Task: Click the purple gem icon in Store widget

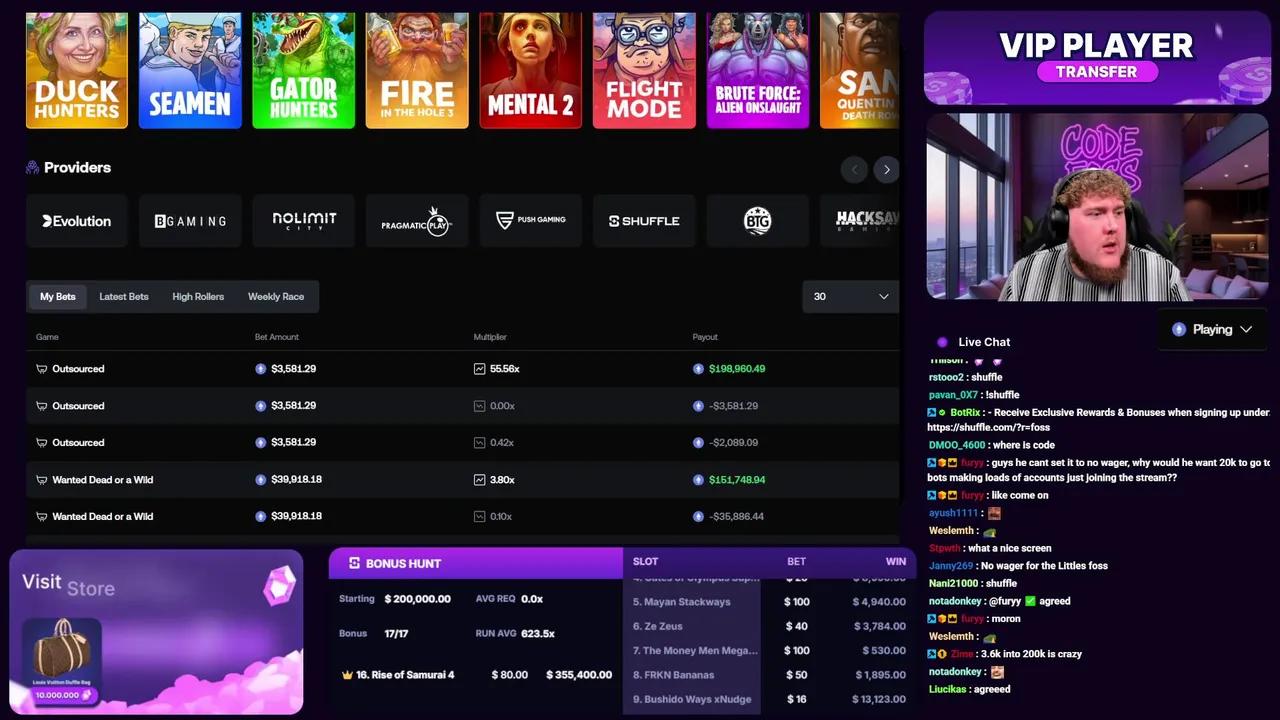Action: tap(280, 586)
